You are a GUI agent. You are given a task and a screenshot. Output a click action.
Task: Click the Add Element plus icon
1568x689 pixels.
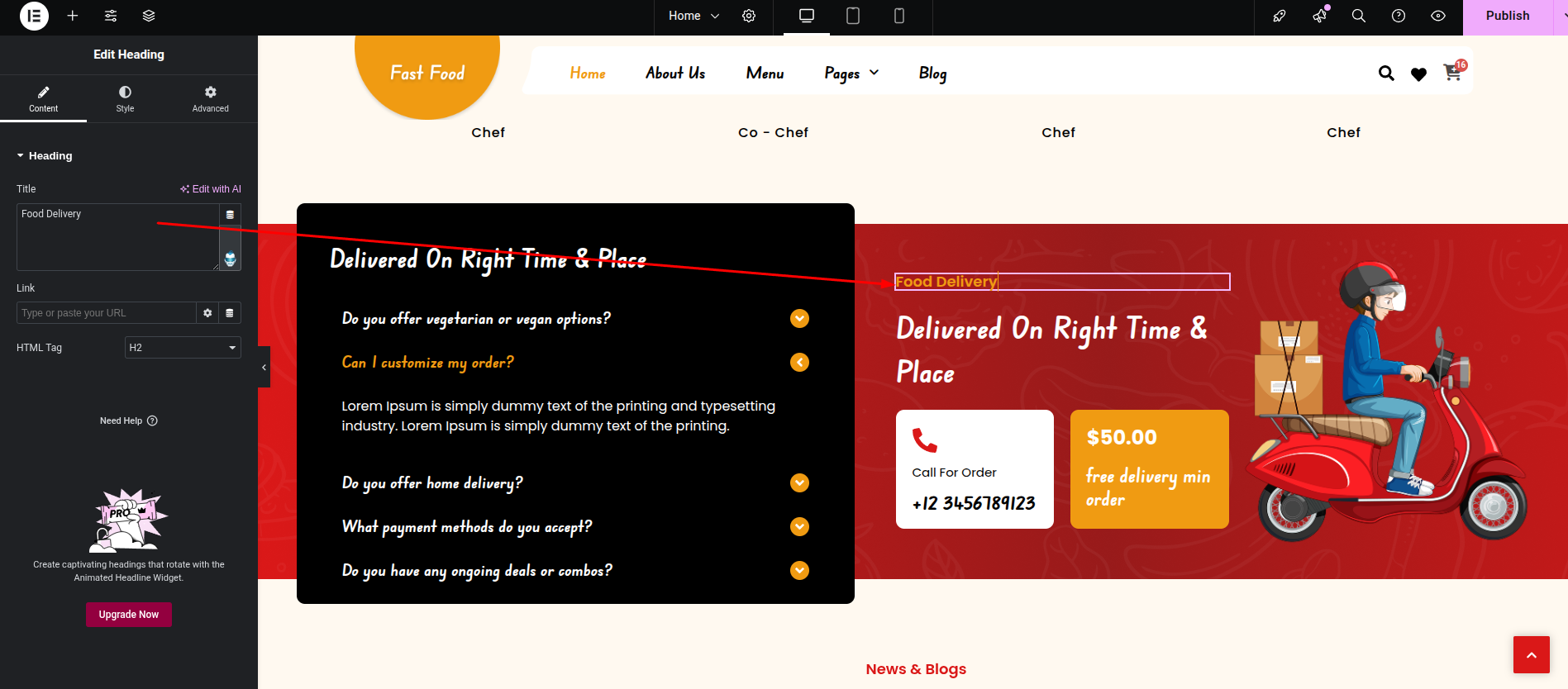coord(73,16)
